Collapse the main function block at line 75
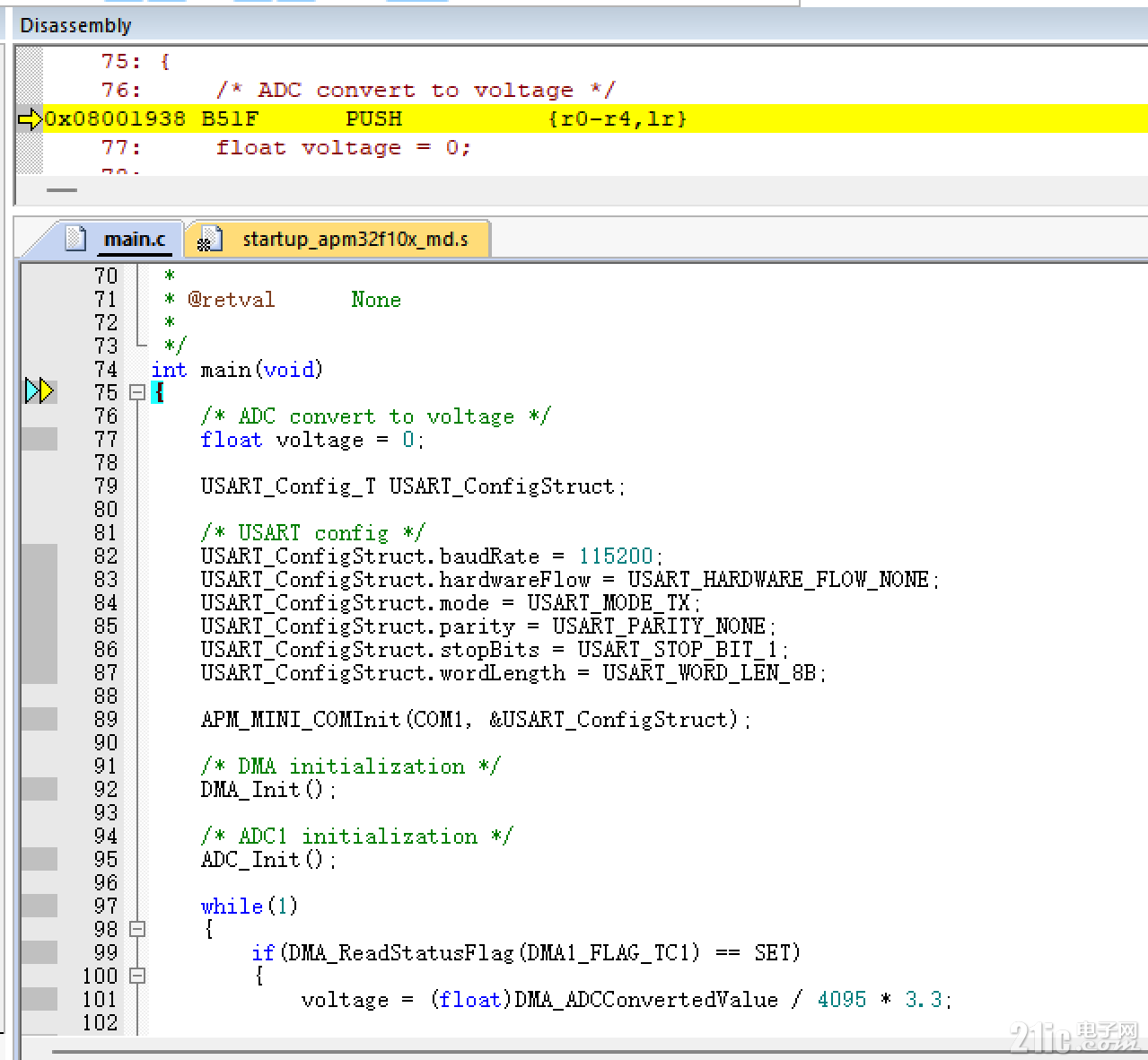This screenshot has height=1060, width=1148. 137,392
